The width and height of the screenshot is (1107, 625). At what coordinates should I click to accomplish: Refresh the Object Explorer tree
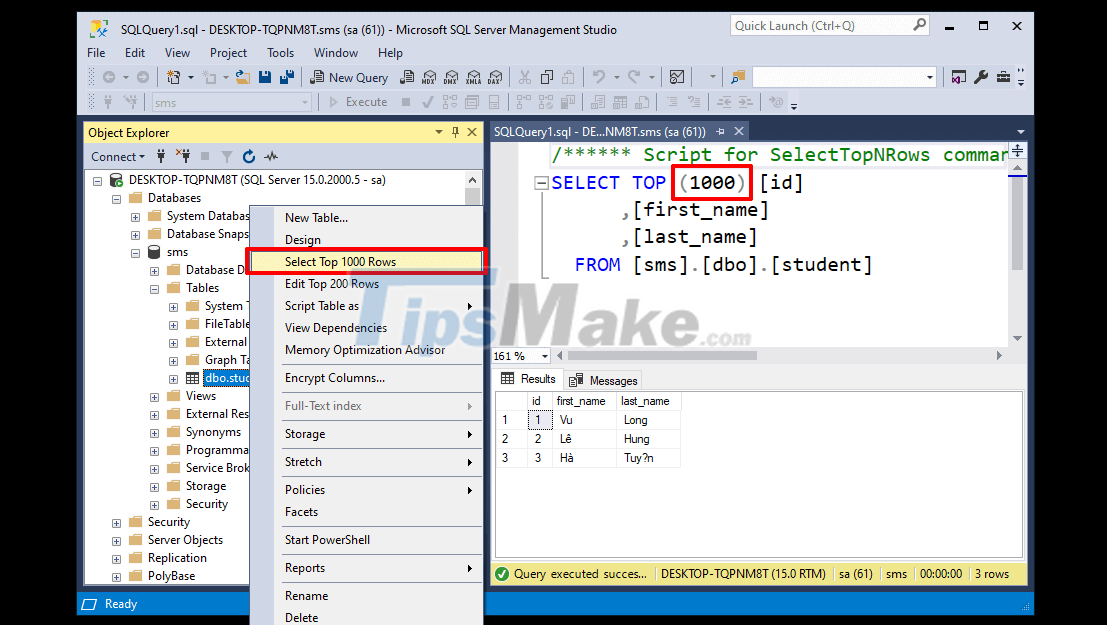click(x=248, y=156)
